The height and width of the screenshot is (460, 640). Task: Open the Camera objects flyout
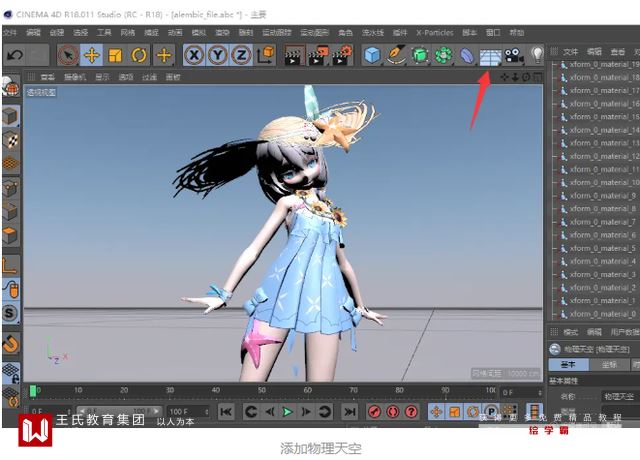[x=514, y=55]
